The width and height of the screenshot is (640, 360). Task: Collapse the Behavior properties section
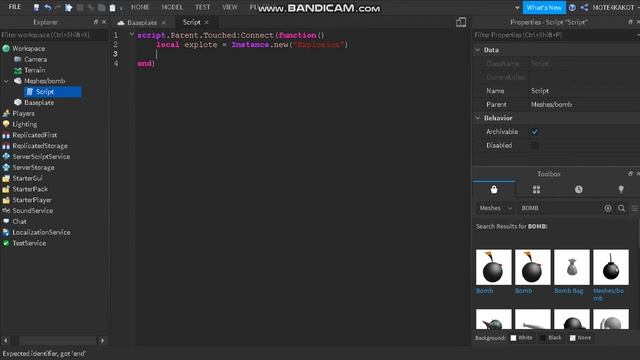click(478, 118)
